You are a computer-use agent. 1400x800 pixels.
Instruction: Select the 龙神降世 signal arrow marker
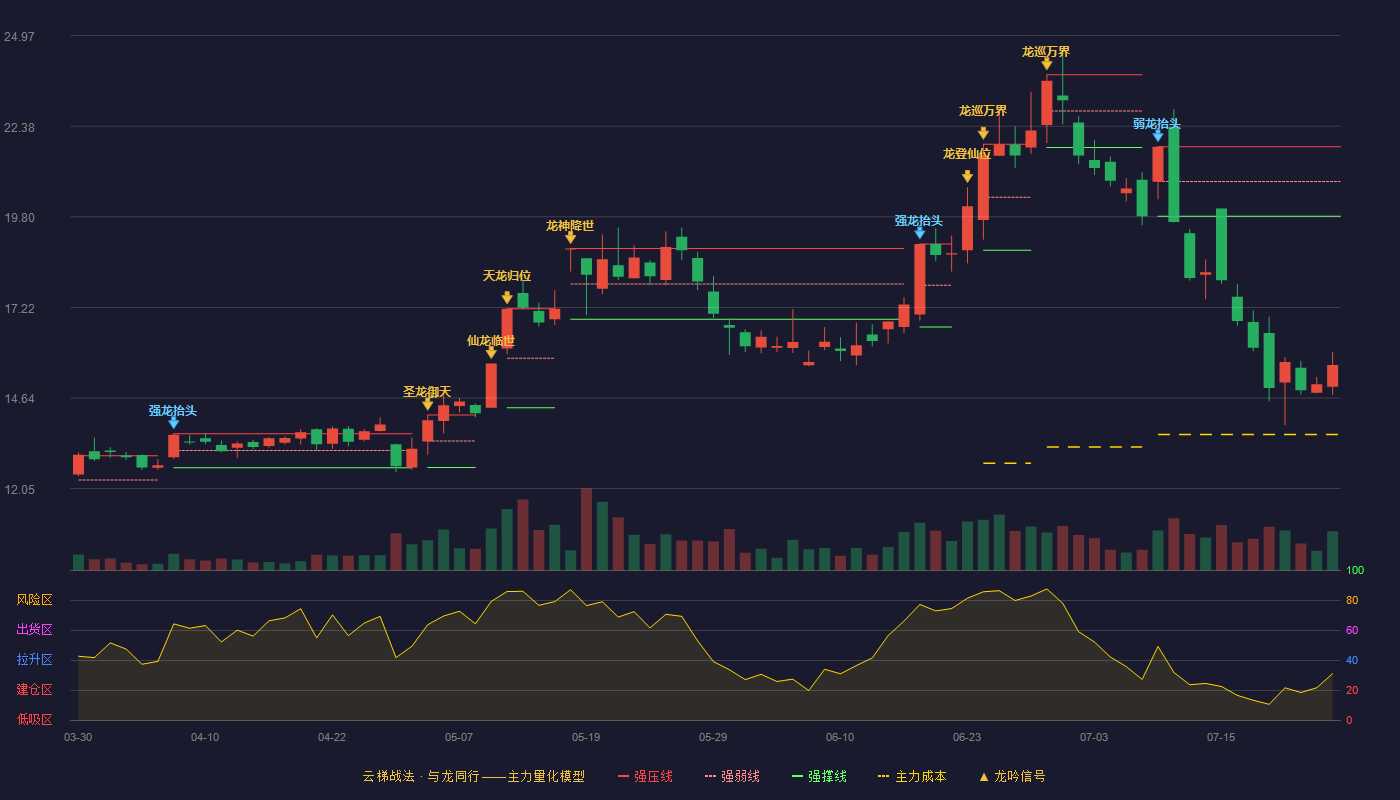tap(570, 237)
